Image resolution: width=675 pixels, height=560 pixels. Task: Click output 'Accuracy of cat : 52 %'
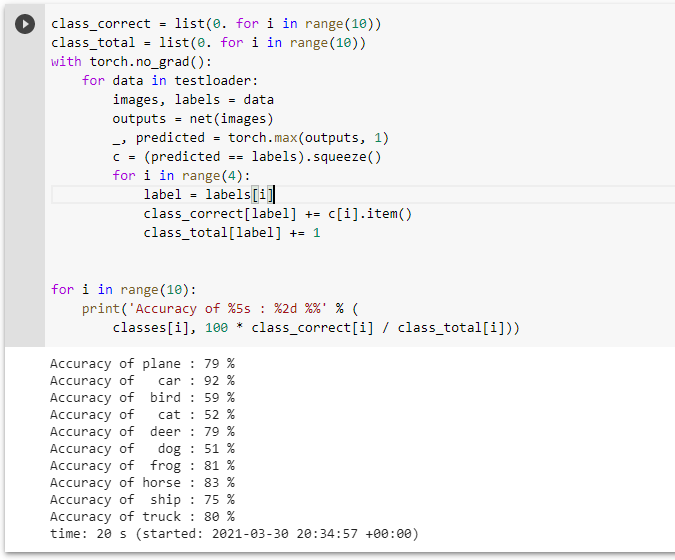click(x=142, y=415)
